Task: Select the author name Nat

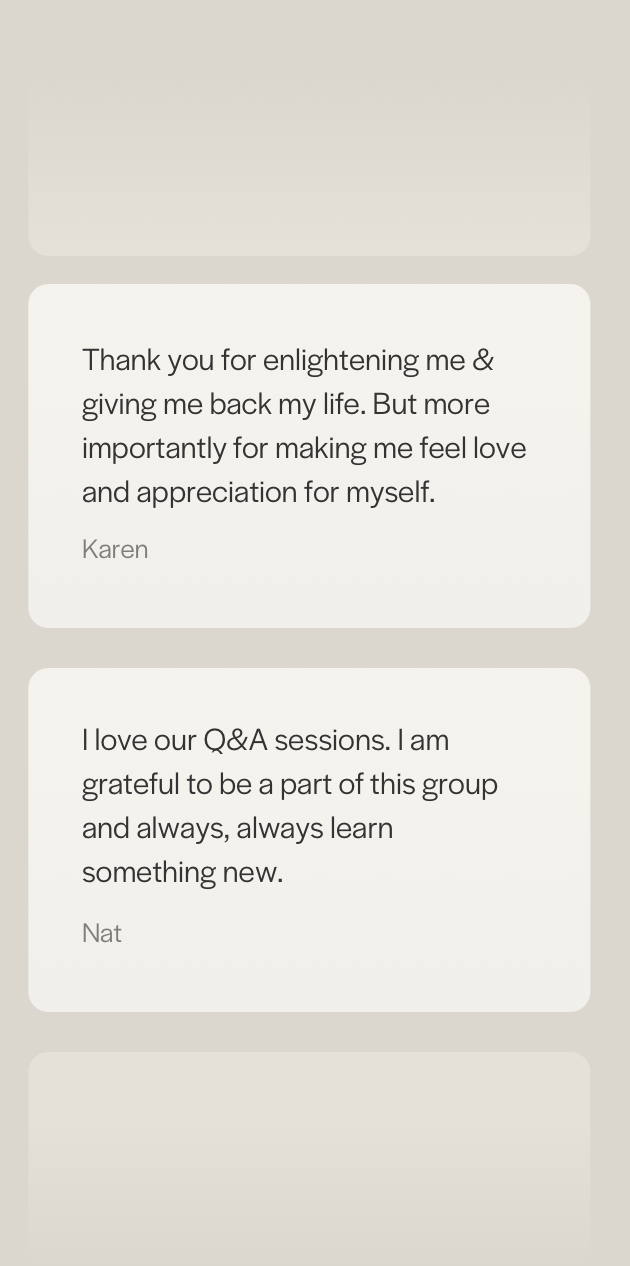Action: tap(102, 933)
